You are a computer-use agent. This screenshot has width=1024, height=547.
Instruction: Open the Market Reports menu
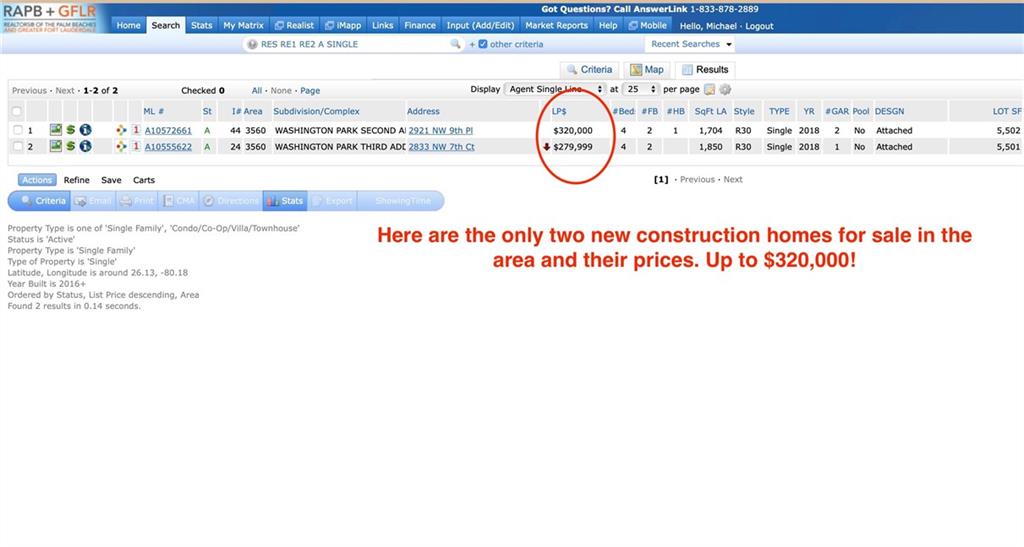pyautogui.click(x=556, y=25)
